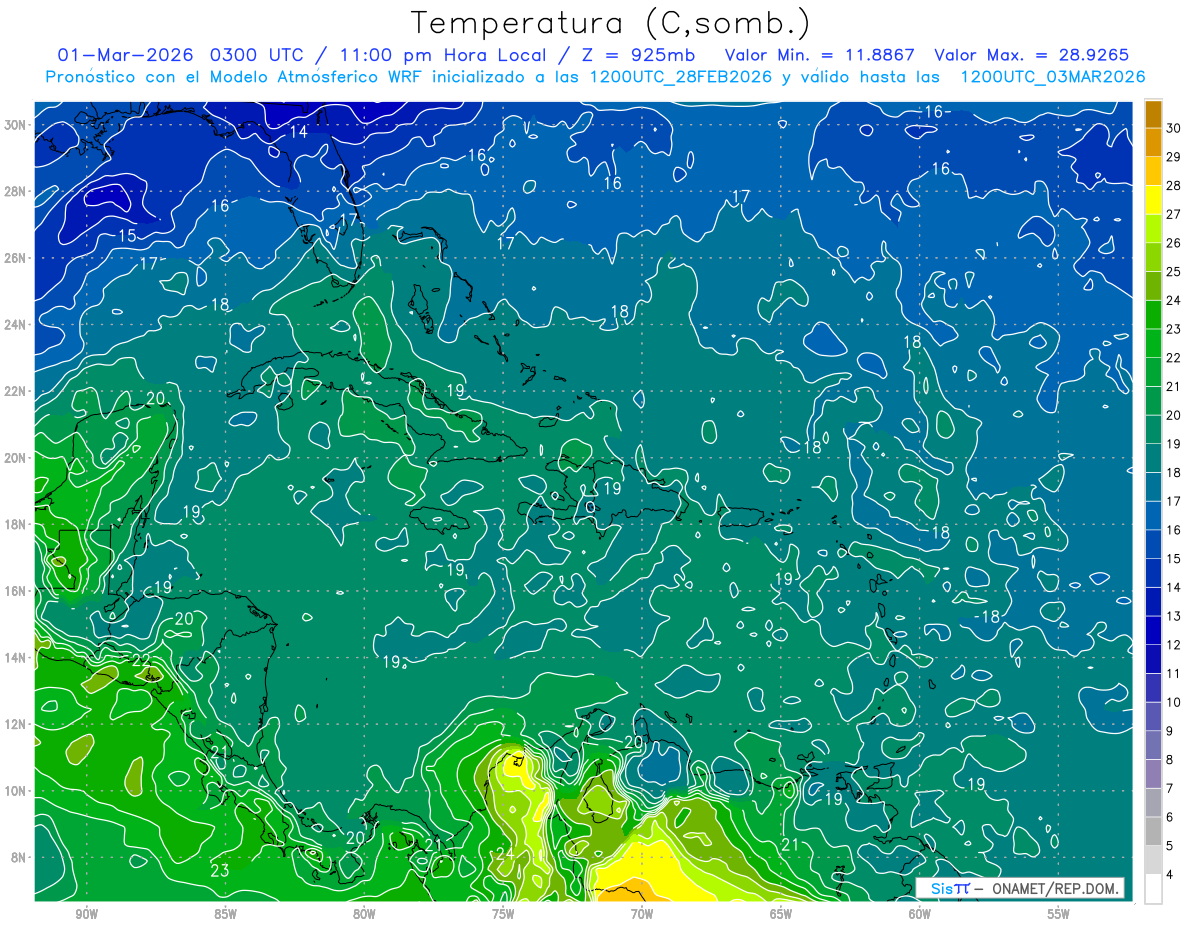Click the '75W' longitude axis label
Image resolution: width=1200 pixels, height=927 pixels.
pos(503,914)
